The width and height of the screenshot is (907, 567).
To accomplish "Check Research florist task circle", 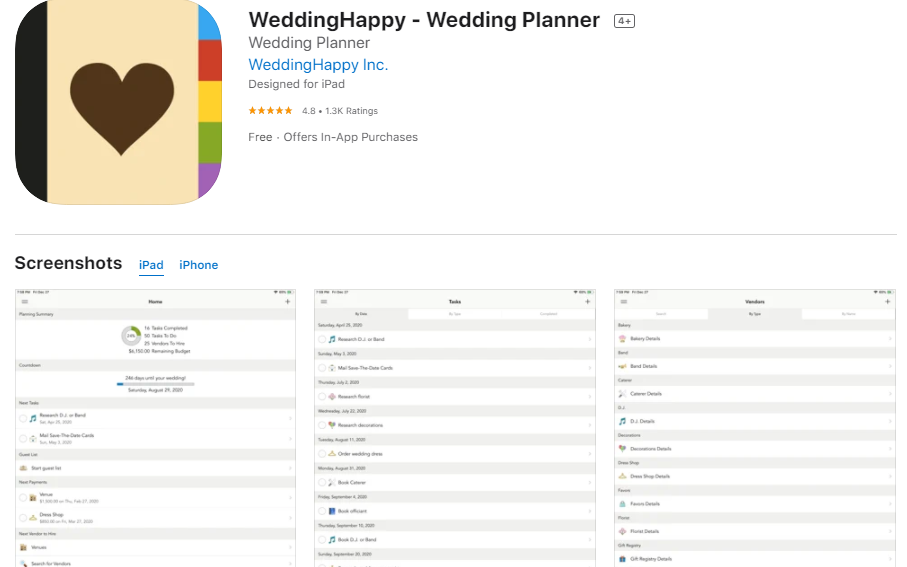I will (x=322, y=396).
